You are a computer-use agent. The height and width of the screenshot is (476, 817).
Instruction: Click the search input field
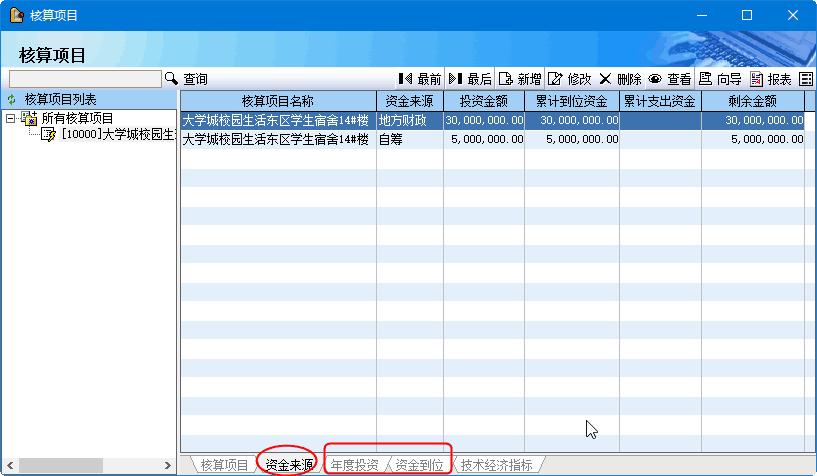point(85,79)
